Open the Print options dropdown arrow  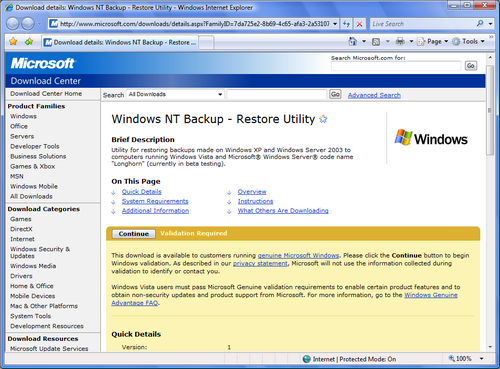411,41
